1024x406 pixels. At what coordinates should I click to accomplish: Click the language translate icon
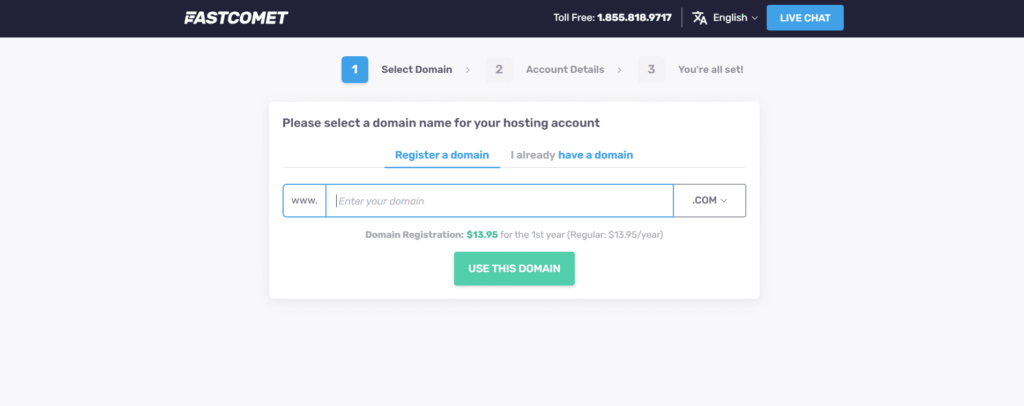[x=699, y=18]
